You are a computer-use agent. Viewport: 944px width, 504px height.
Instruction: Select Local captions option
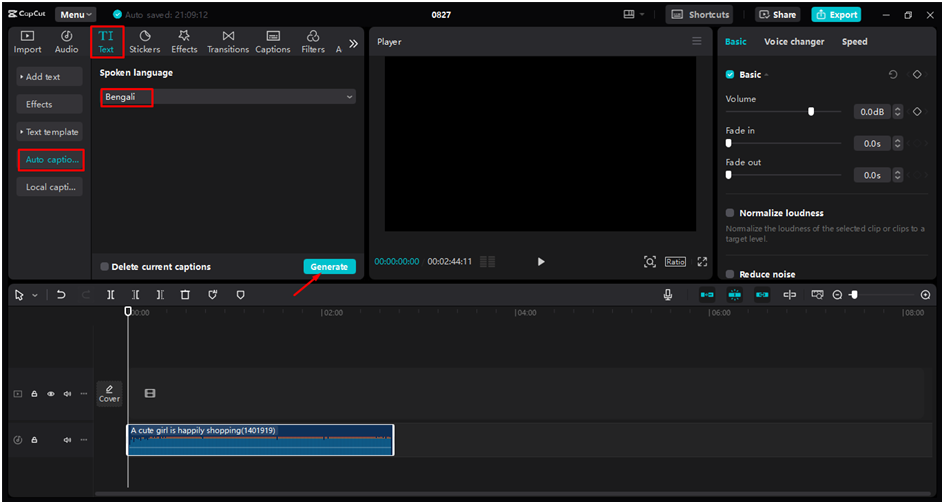tap(49, 187)
